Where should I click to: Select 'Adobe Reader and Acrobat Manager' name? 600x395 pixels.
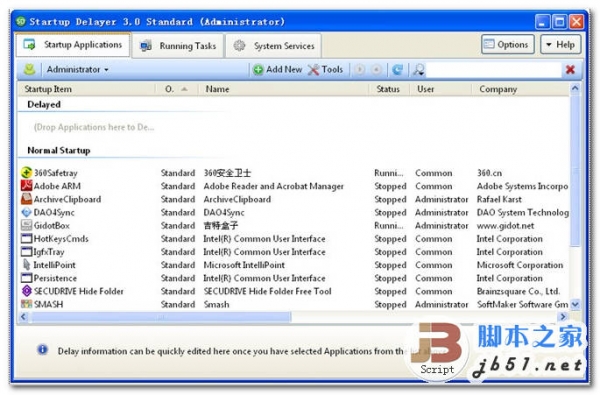coord(274,186)
